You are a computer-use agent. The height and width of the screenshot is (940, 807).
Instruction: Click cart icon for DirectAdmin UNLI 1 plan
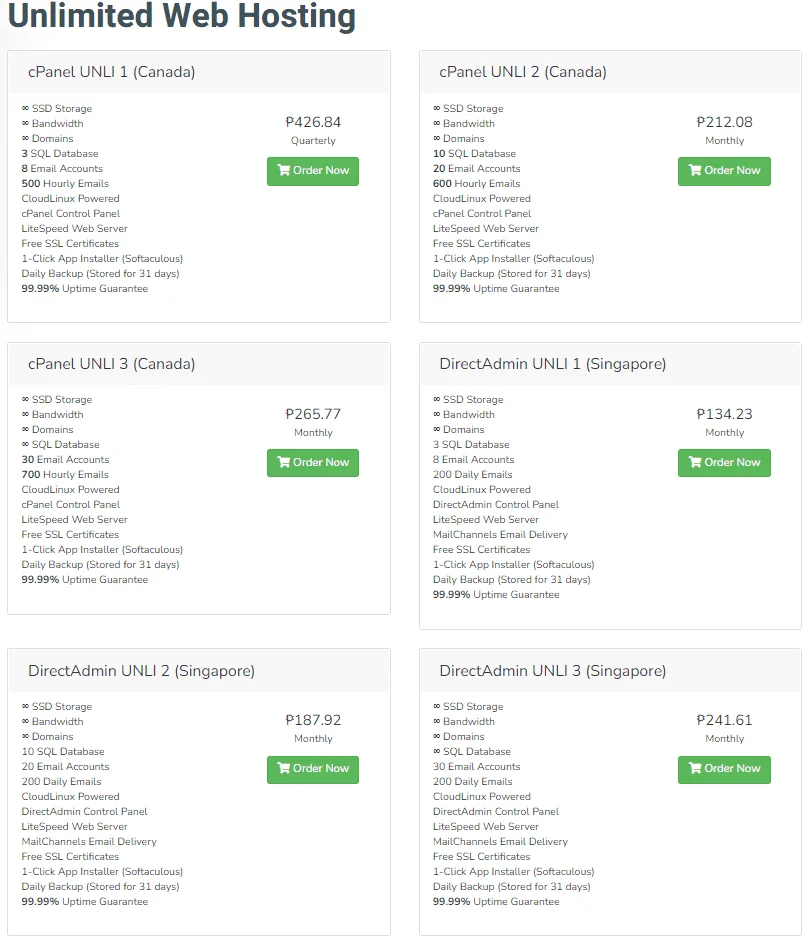695,462
